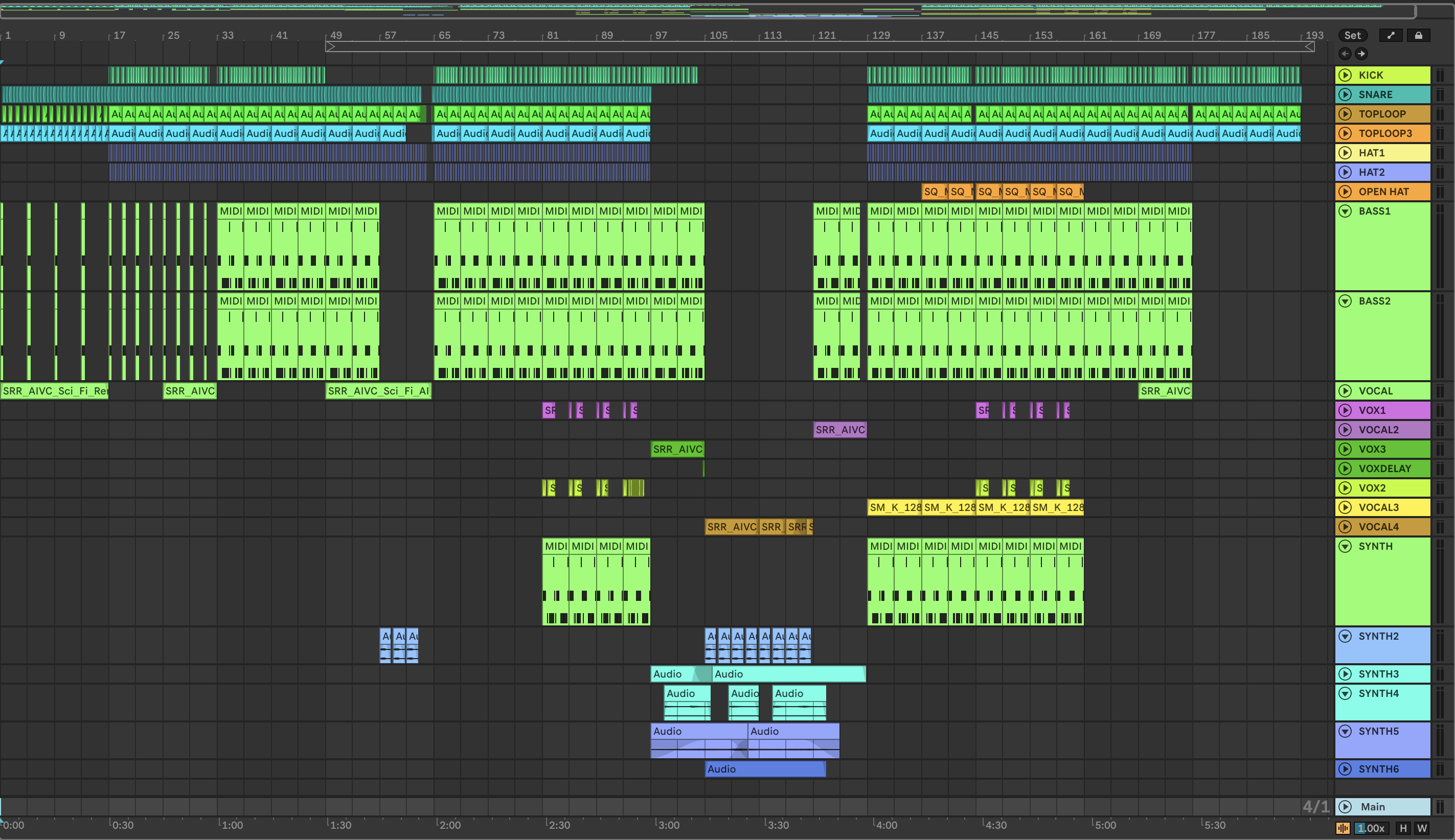Unfold the SYNTH6 track
1455x840 pixels.
tap(1345, 769)
